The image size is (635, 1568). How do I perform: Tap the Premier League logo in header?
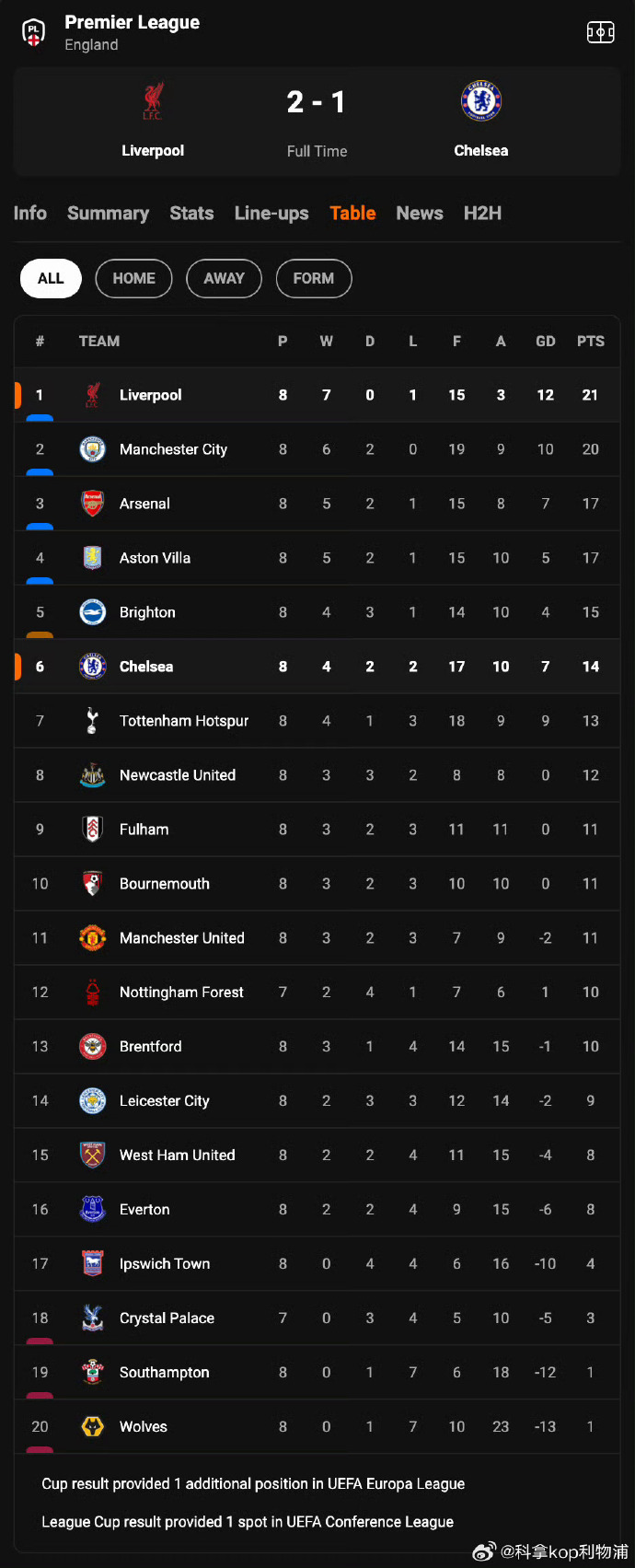(x=33, y=33)
